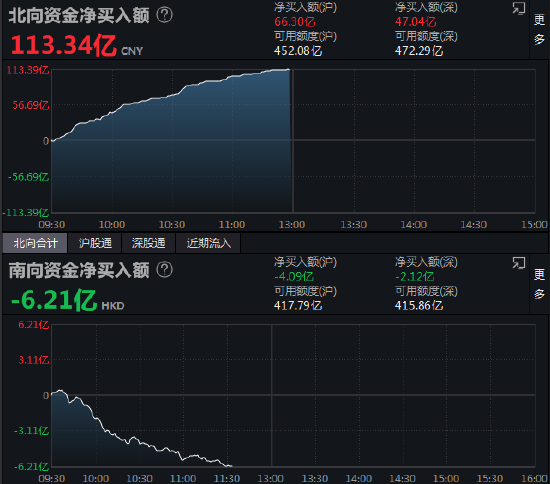Click the 3.11亿 positive axis label

point(34,360)
